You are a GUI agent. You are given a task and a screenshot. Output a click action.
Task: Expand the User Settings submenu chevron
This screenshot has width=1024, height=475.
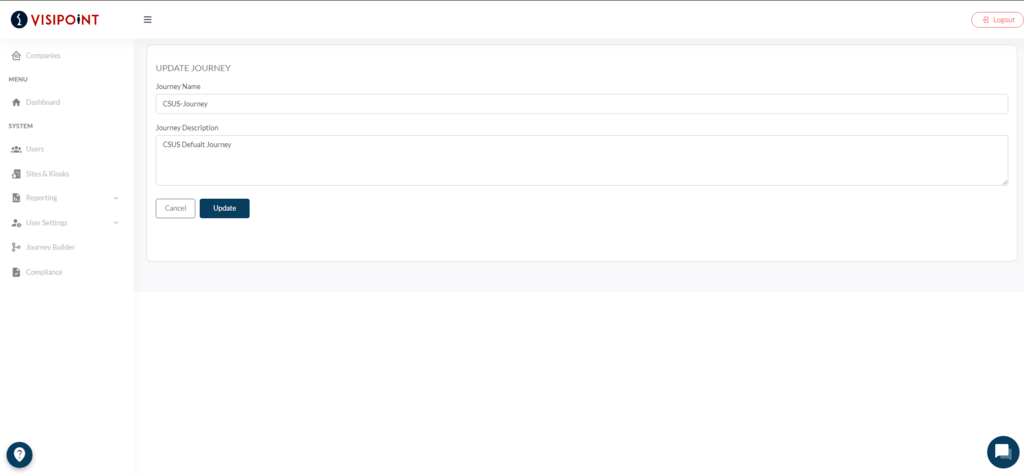pyautogui.click(x=116, y=223)
